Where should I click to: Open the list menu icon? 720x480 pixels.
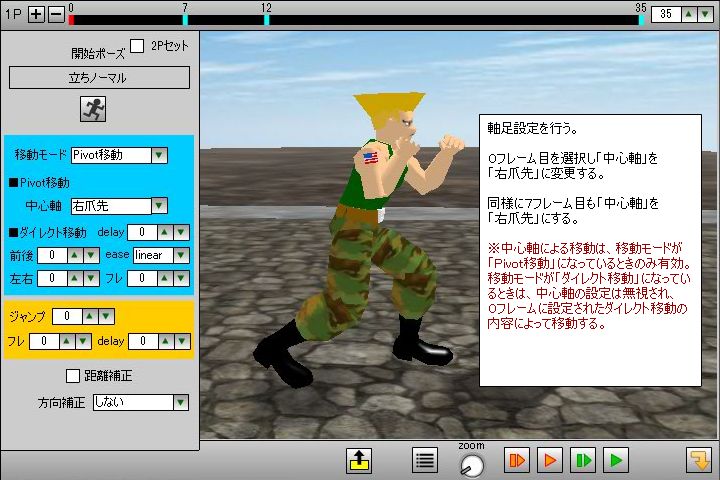(425, 460)
